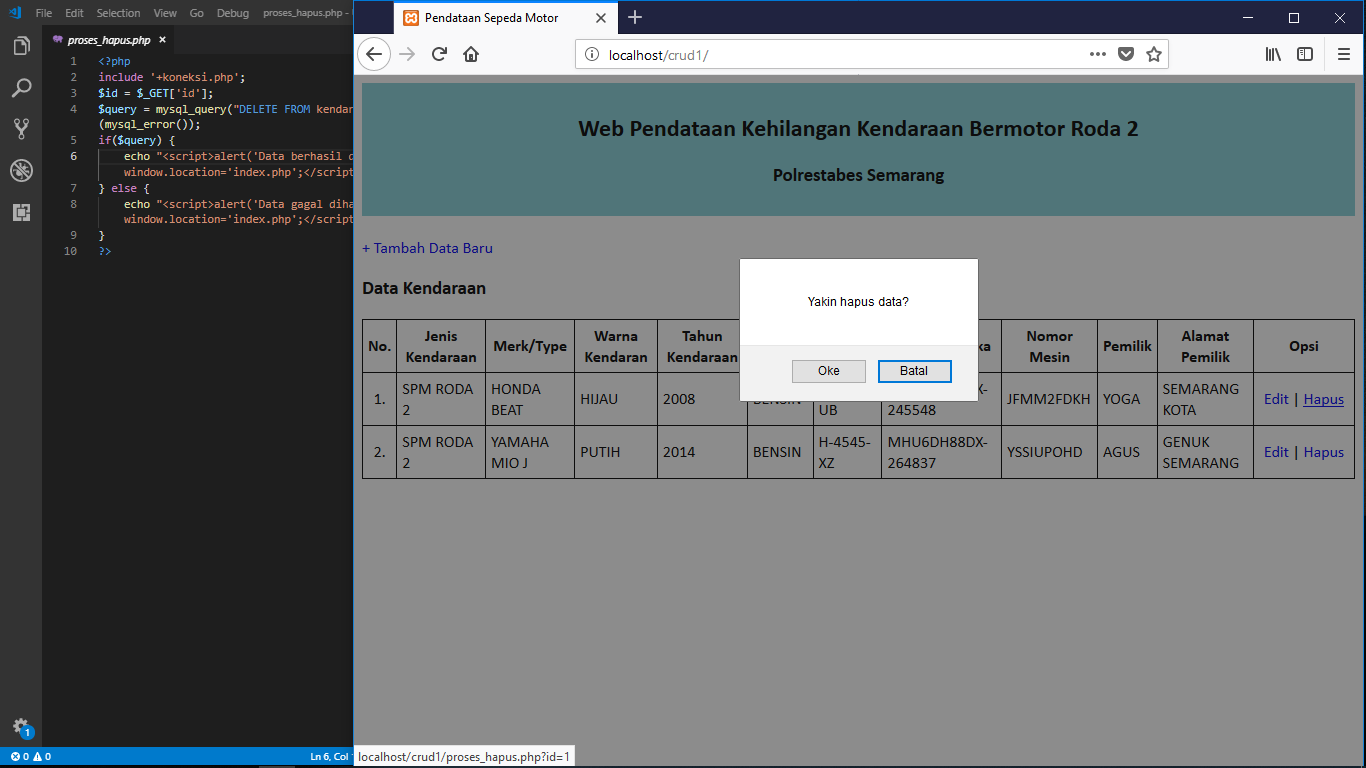
Task: Toggle the Firefox sidebar
Action: tap(1305, 54)
